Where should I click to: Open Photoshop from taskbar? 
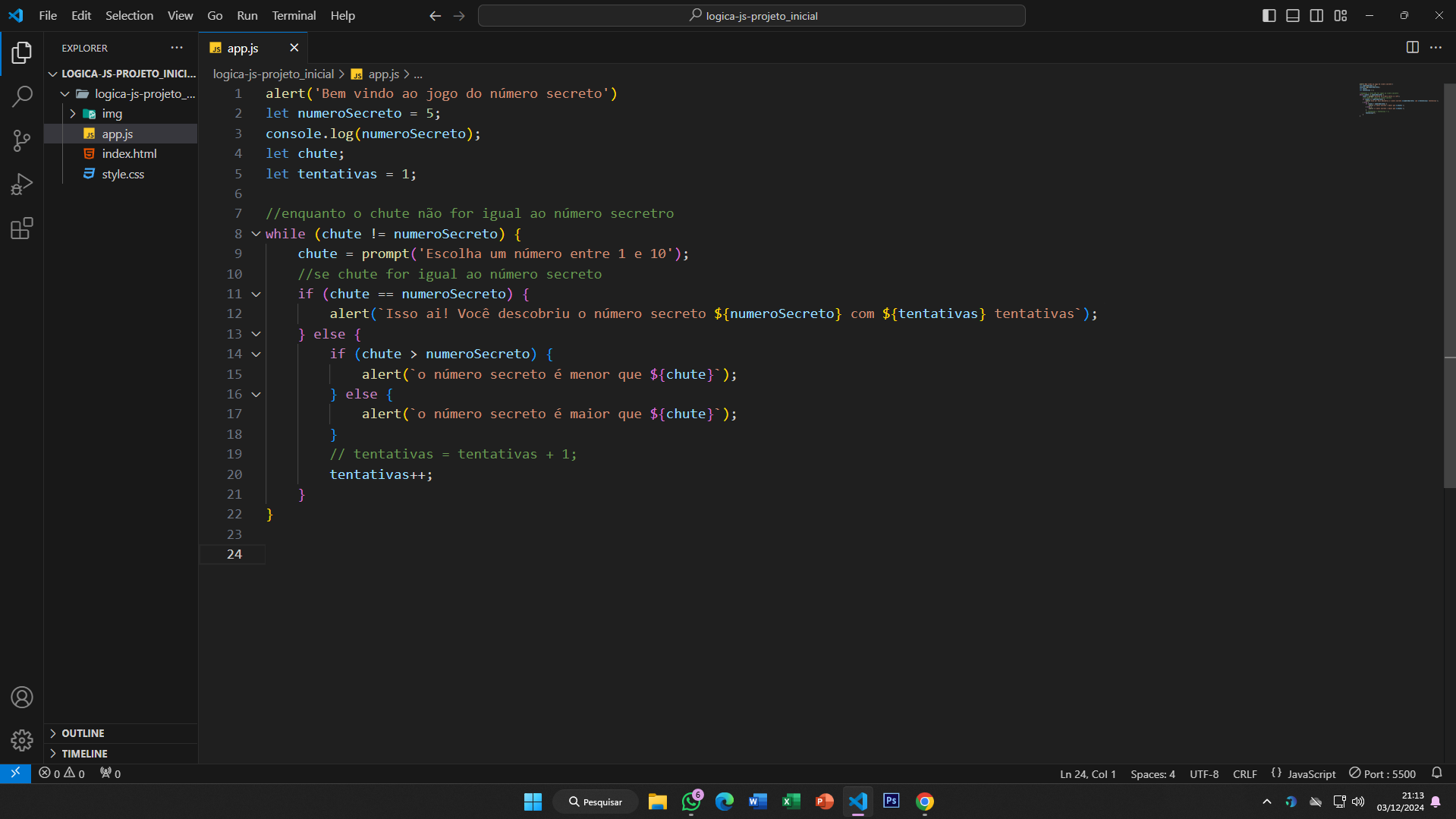pos(892,802)
